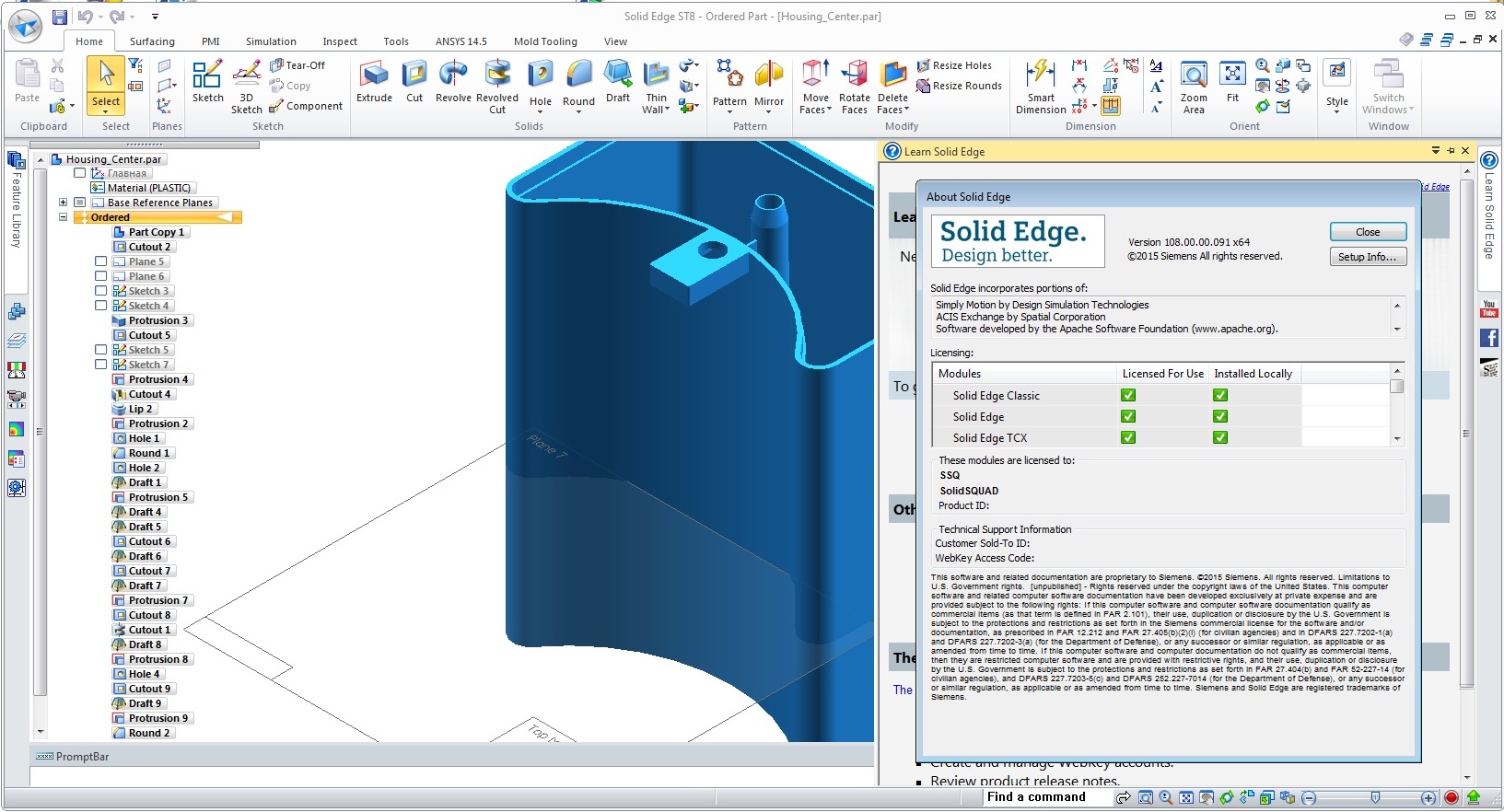
Task: Open the 3D Sketch tool
Action: tap(246, 87)
